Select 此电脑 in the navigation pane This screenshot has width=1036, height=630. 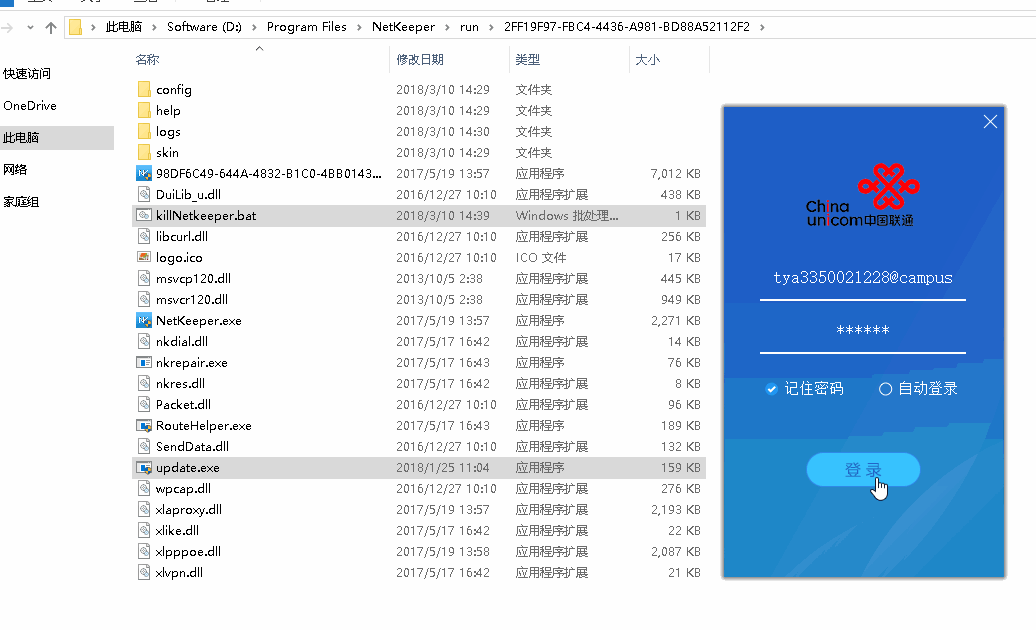click(x=21, y=137)
